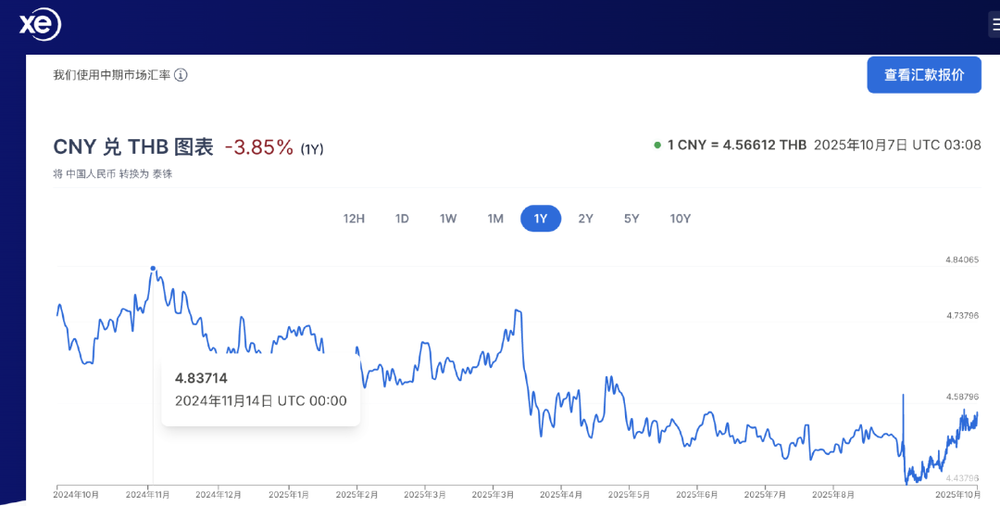
Task: Open the 10Y chart range
Action: [x=680, y=218]
